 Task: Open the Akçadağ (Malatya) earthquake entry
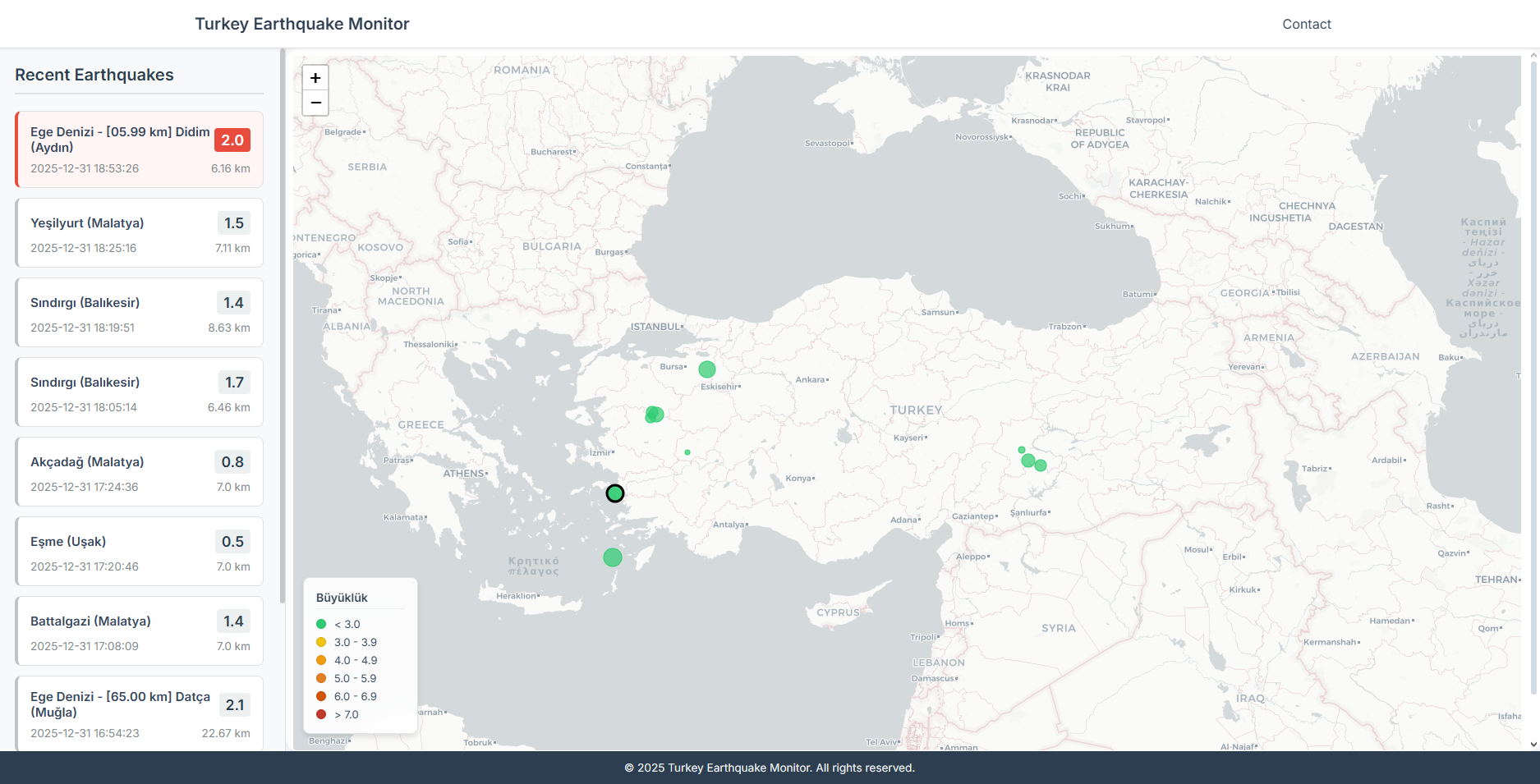pyautogui.click(x=138, y=471)
